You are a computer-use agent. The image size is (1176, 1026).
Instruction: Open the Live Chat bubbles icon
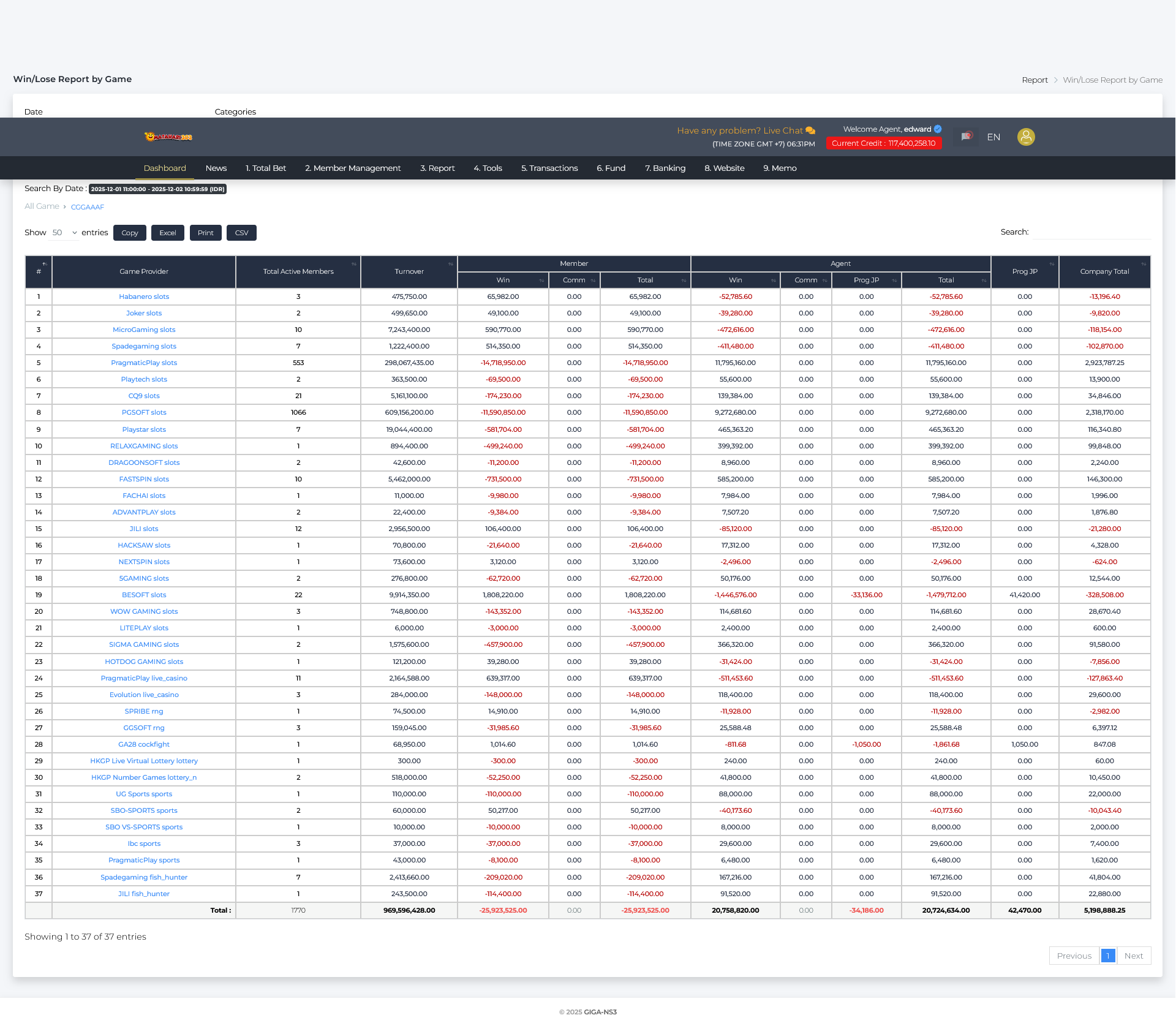(x=810, y=130)
